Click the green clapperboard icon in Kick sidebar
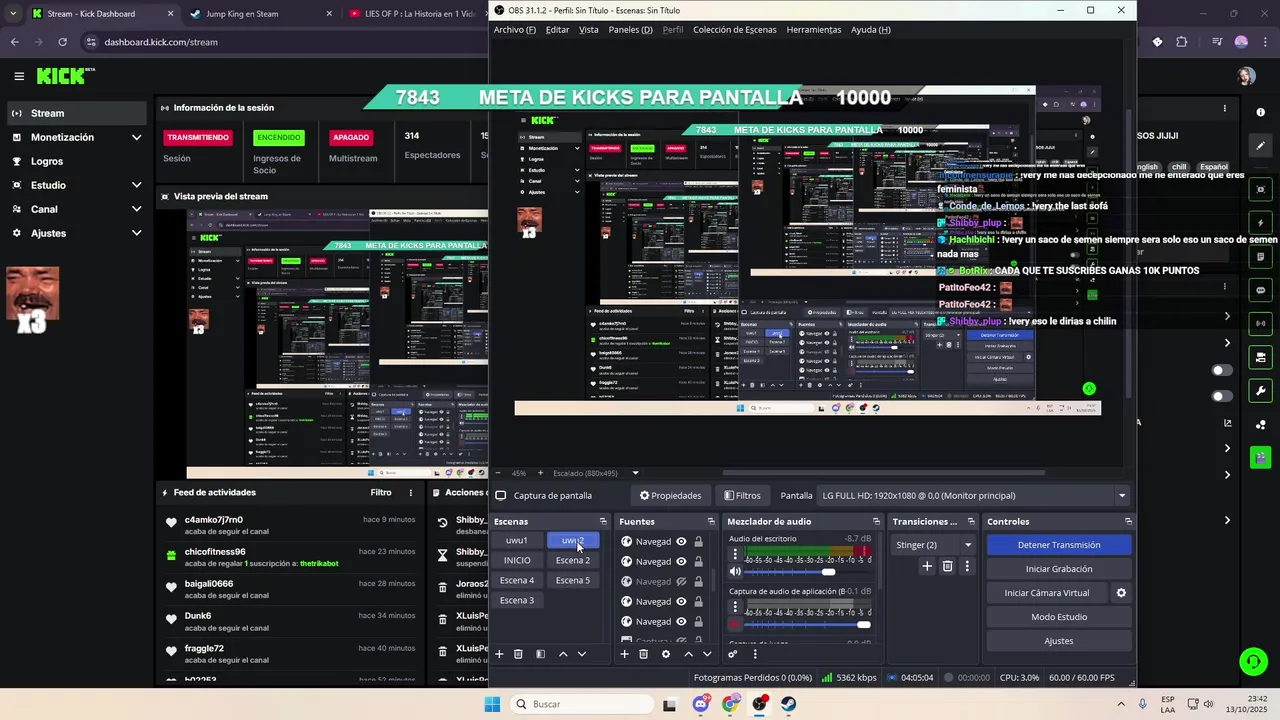The width and height of the screenshot is (1280, 720). (x=1261, y=458)
